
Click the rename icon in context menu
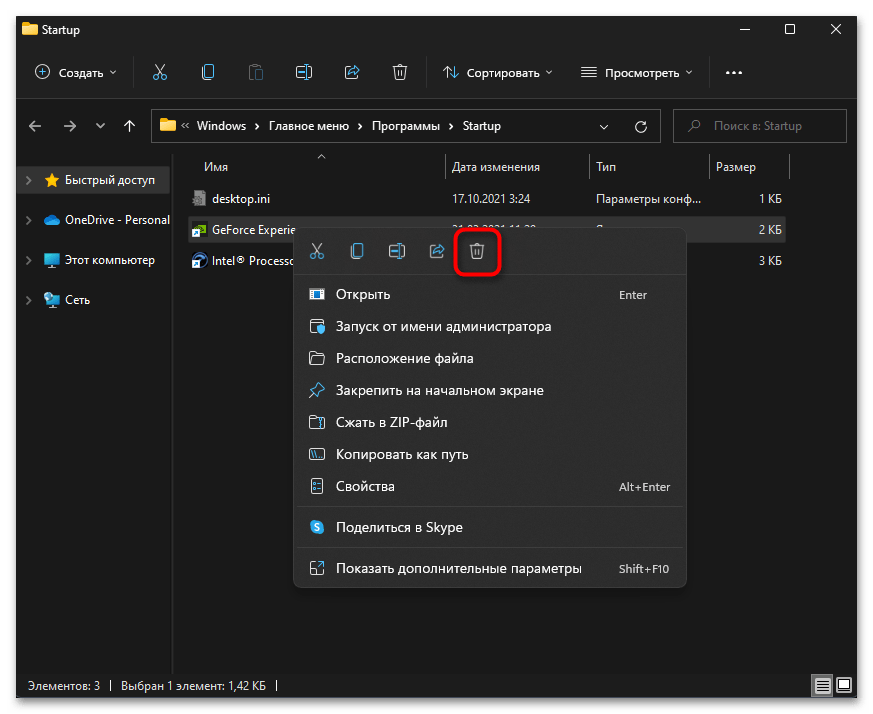point(397,251)
